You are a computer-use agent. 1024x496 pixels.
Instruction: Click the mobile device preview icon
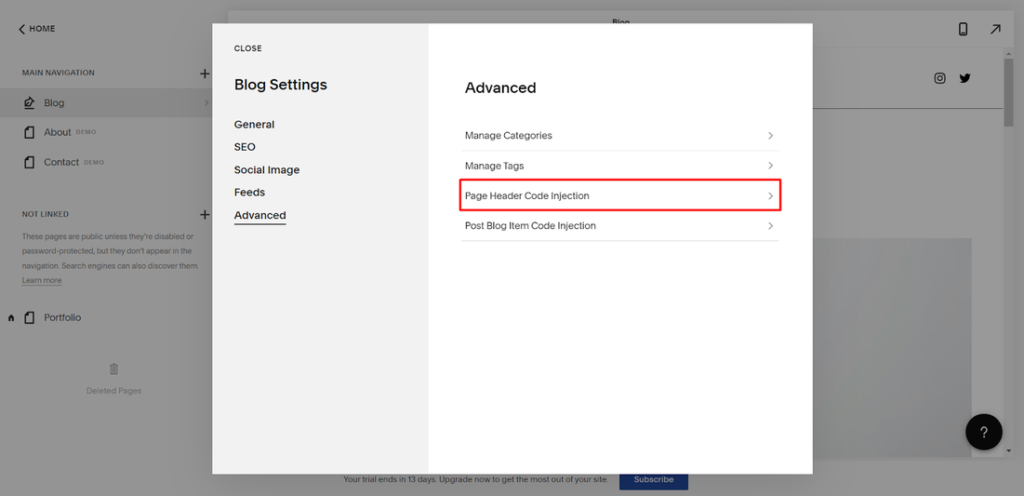[x=963, y=29]
